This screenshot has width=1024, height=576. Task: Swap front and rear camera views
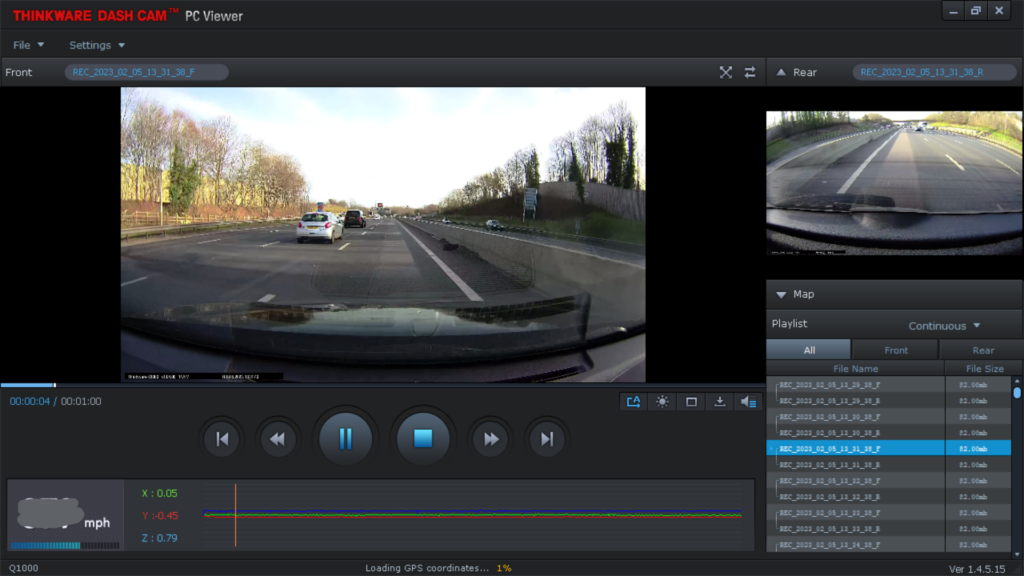pos(750,72)
